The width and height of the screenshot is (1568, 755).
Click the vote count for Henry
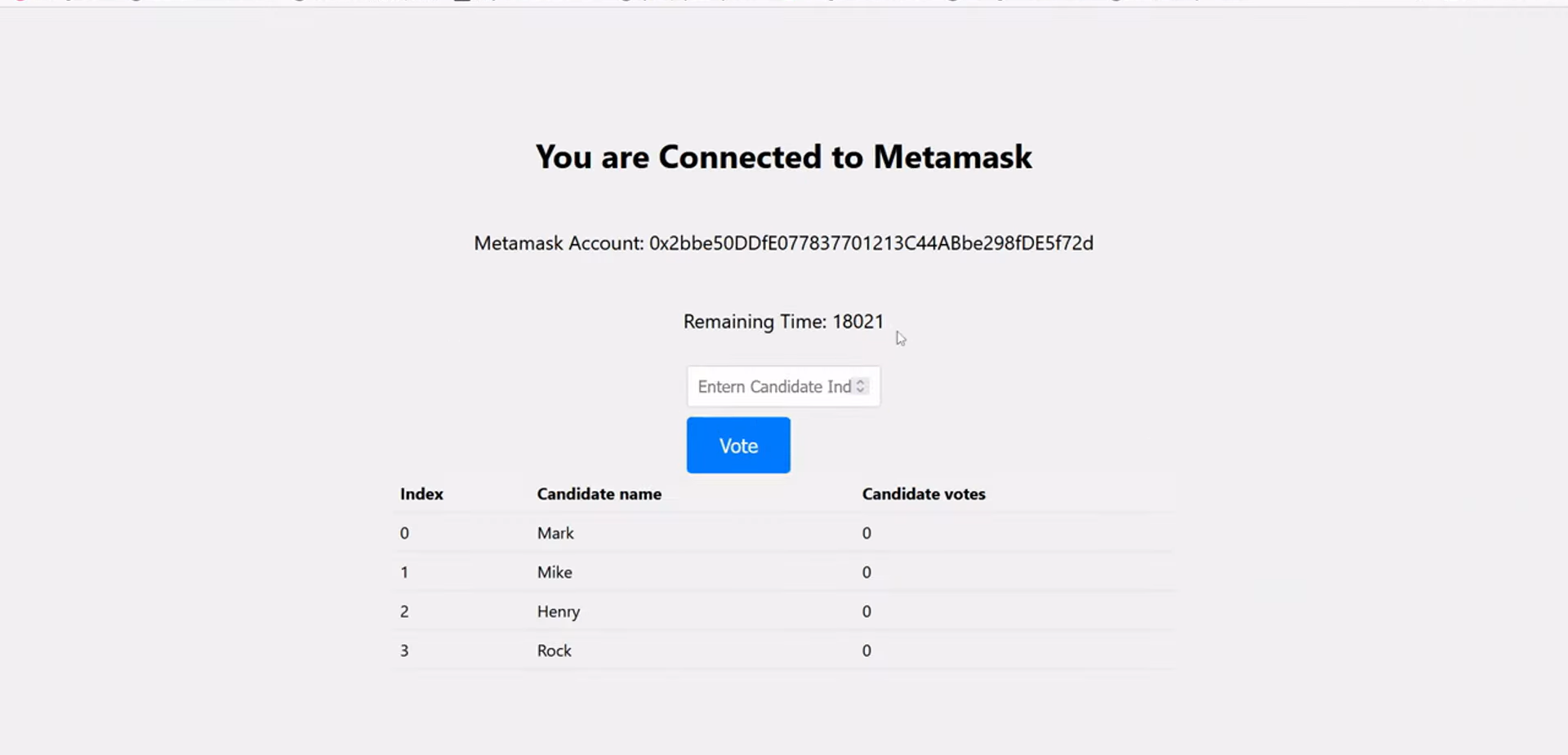pyautogui.click(x=866, y=611)
